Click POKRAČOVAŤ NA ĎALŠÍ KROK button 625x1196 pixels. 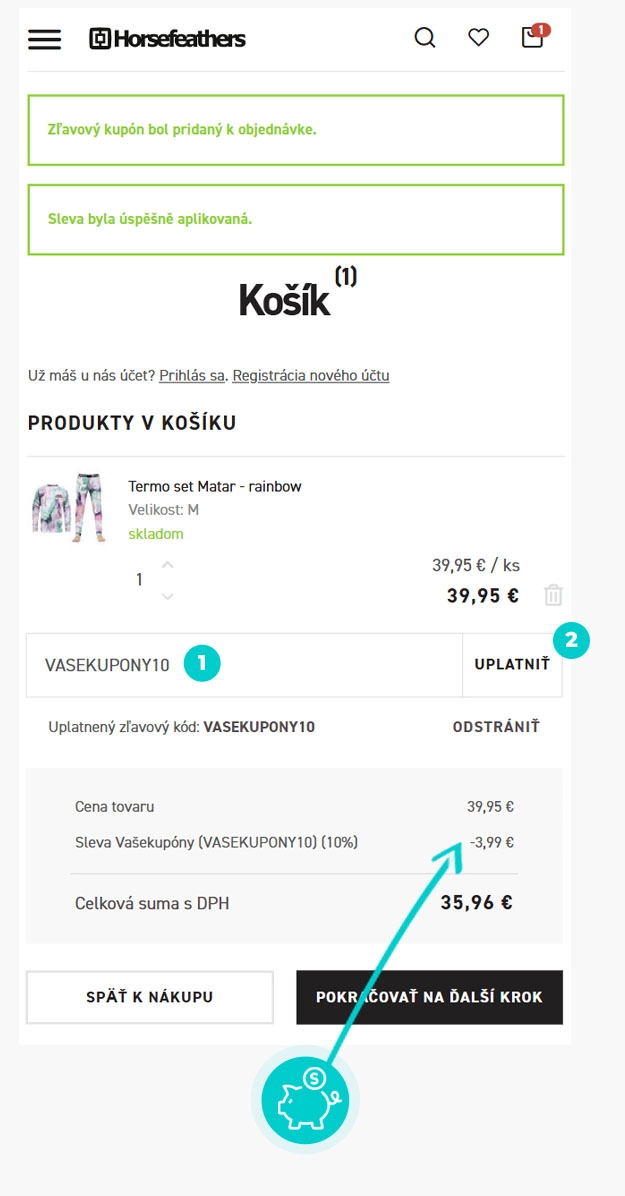(429, 997)
